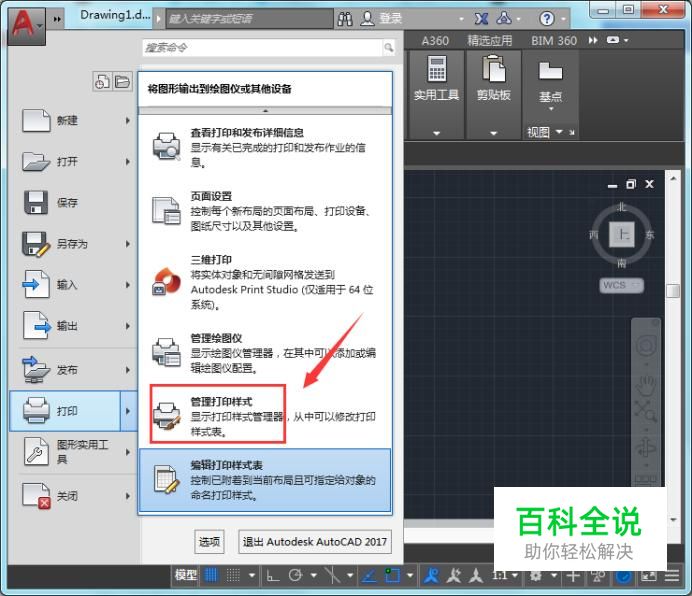Open 三维打印 3D print entry
Image resolution: width=692 pixels, height=596 pixels.
tap(265, 283)
